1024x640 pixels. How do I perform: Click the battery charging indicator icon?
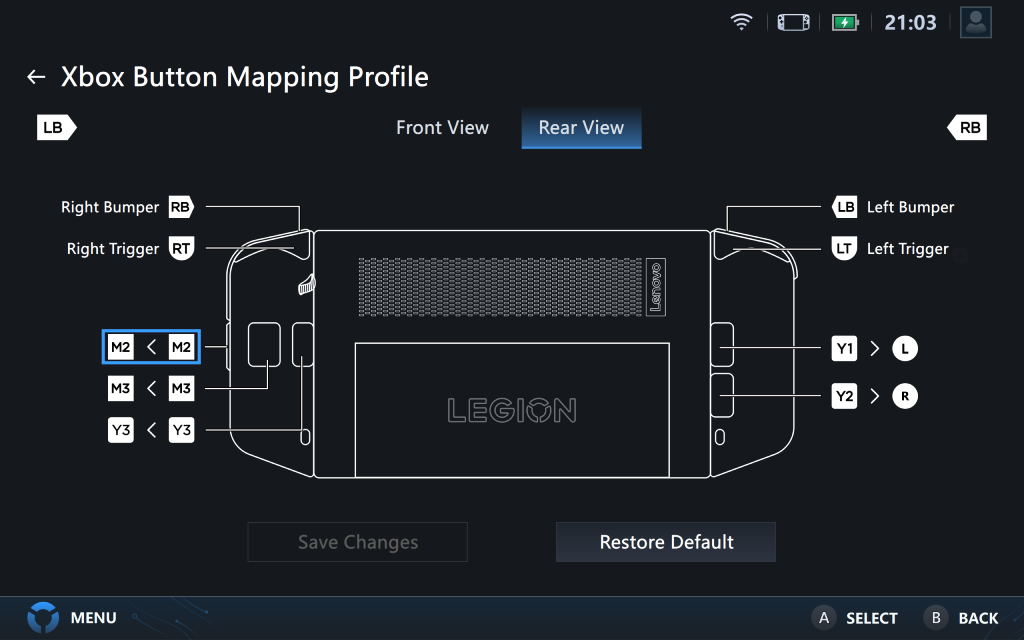(x=845, y=22)
